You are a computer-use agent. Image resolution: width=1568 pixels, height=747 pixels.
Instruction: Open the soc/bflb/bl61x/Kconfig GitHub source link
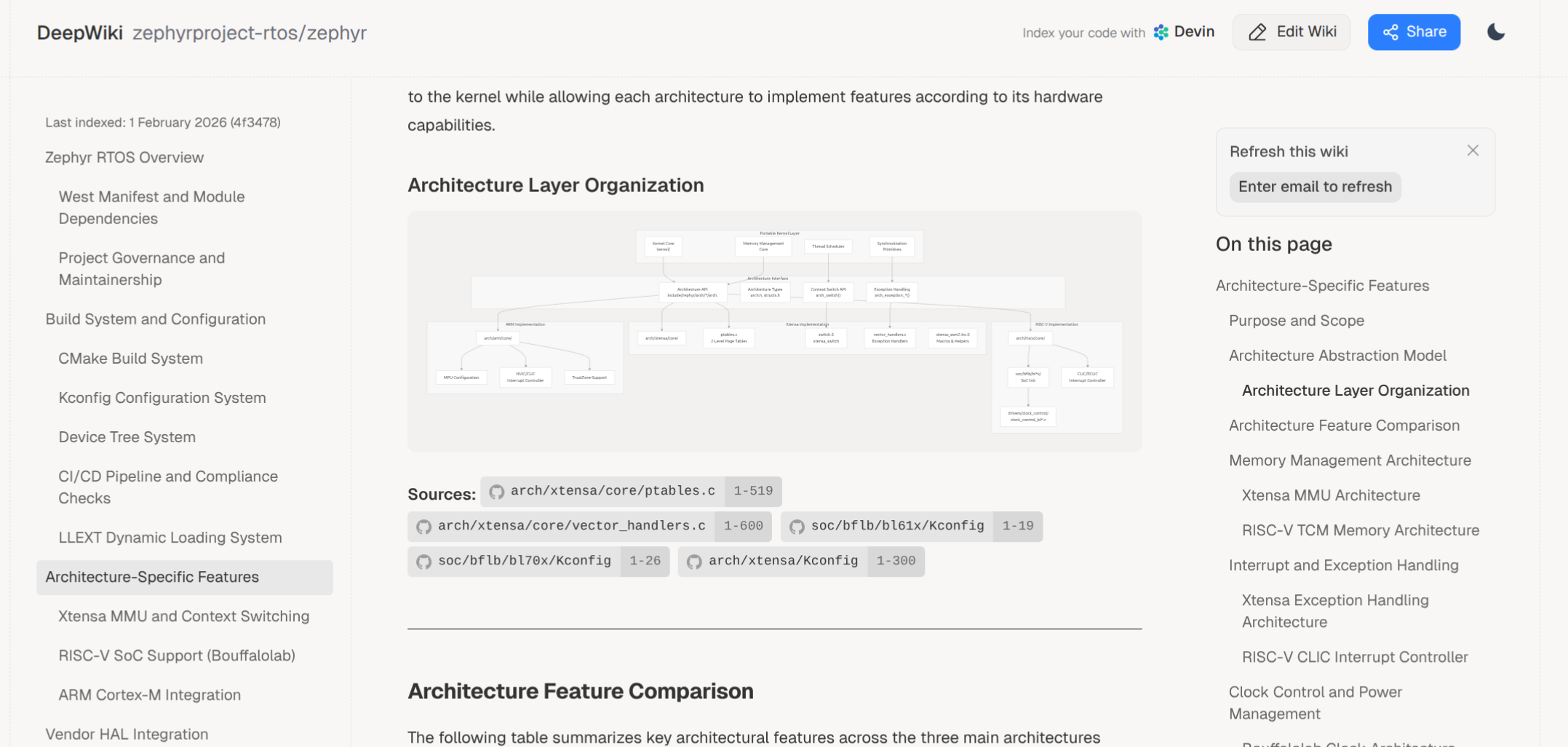[896, 526]
